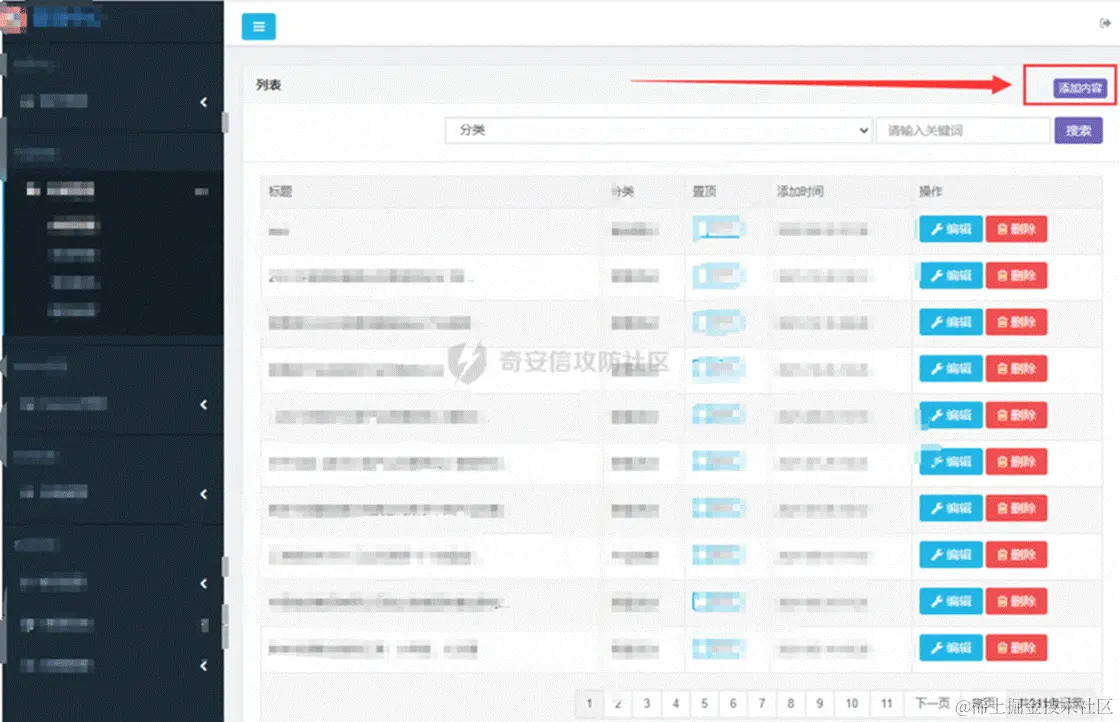
Task: Click 删除 delete button in the third table row
Action: pyautogui.click(x=1016, y=322)
